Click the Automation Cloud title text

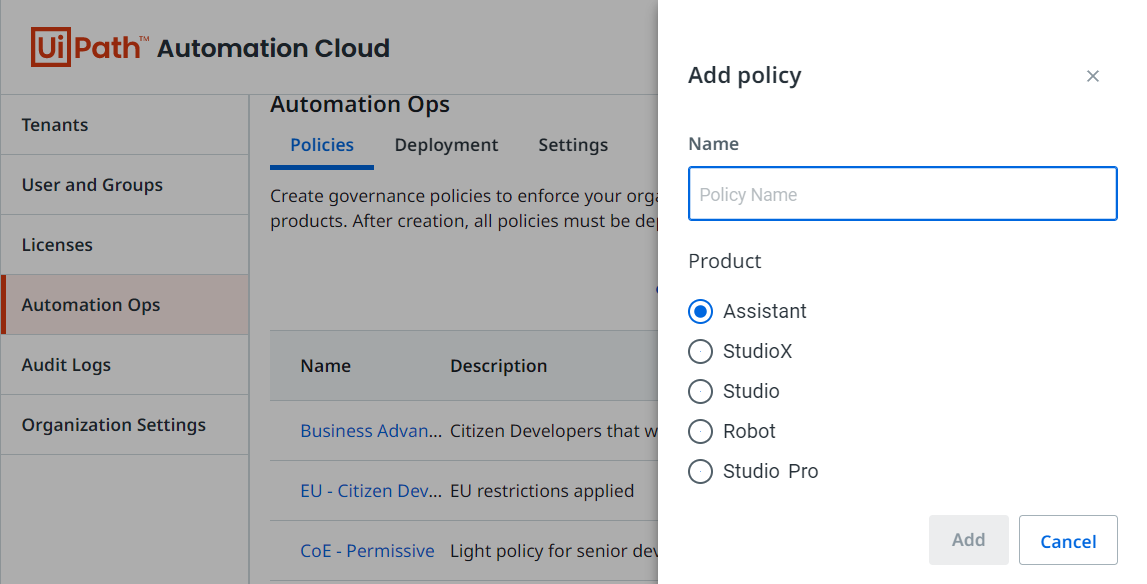(x=274, y=48)
